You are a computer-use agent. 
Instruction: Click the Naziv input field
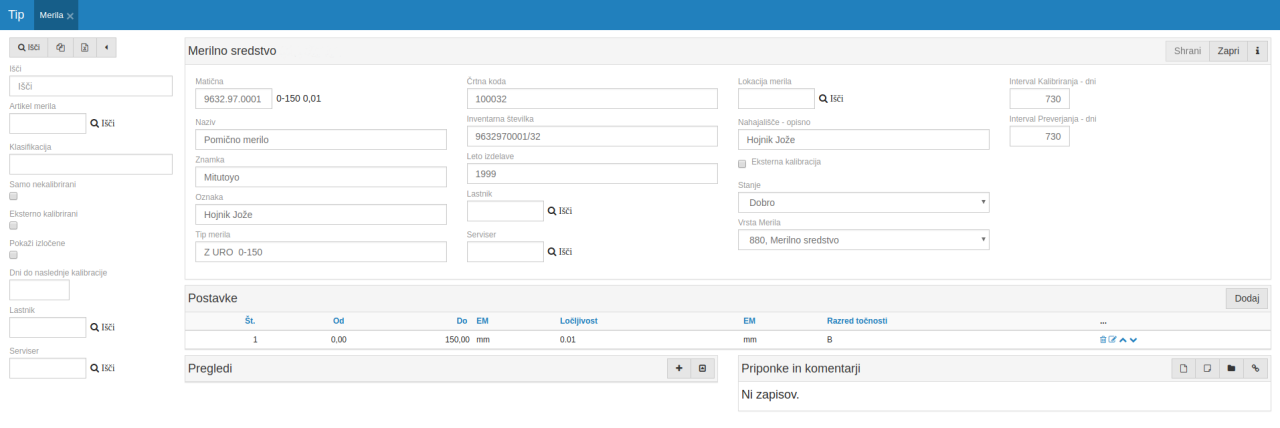pyautogui.click(x=321, y=140)
